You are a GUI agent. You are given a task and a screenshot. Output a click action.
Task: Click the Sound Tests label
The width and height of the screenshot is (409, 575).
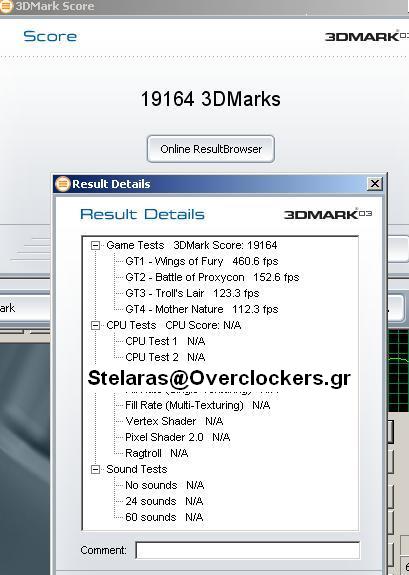coord(136,469)
